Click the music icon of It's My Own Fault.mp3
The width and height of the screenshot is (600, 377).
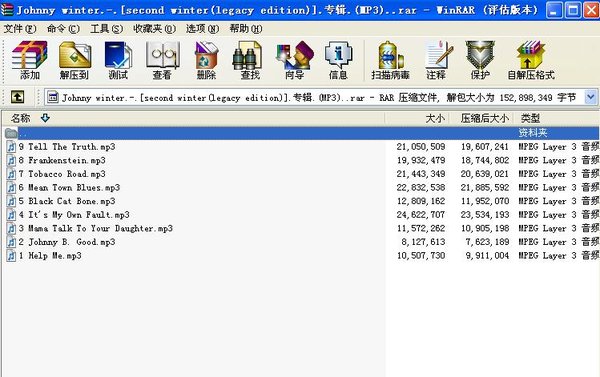pos(11,215)
